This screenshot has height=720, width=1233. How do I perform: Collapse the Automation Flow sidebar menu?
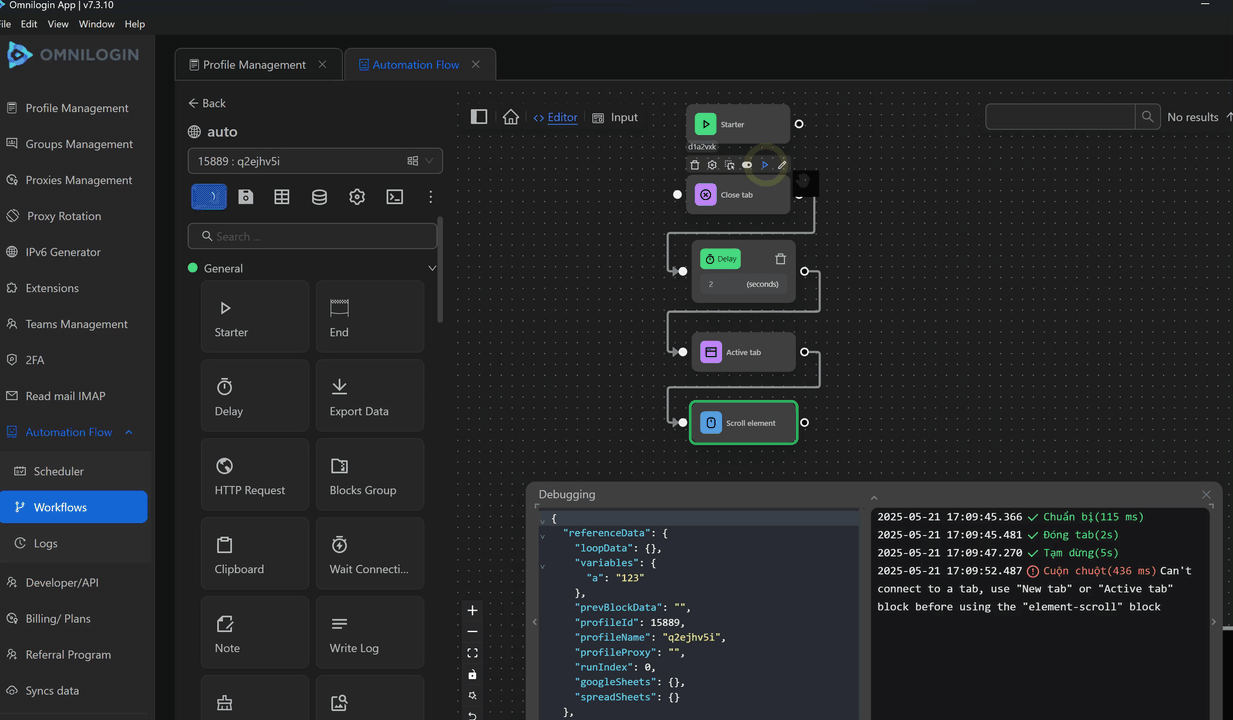click(129, 432)
